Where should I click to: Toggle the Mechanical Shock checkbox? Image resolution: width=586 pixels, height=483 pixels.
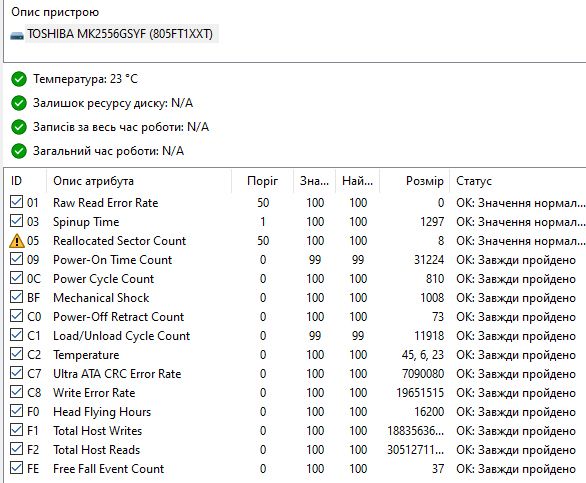(16, 297)
